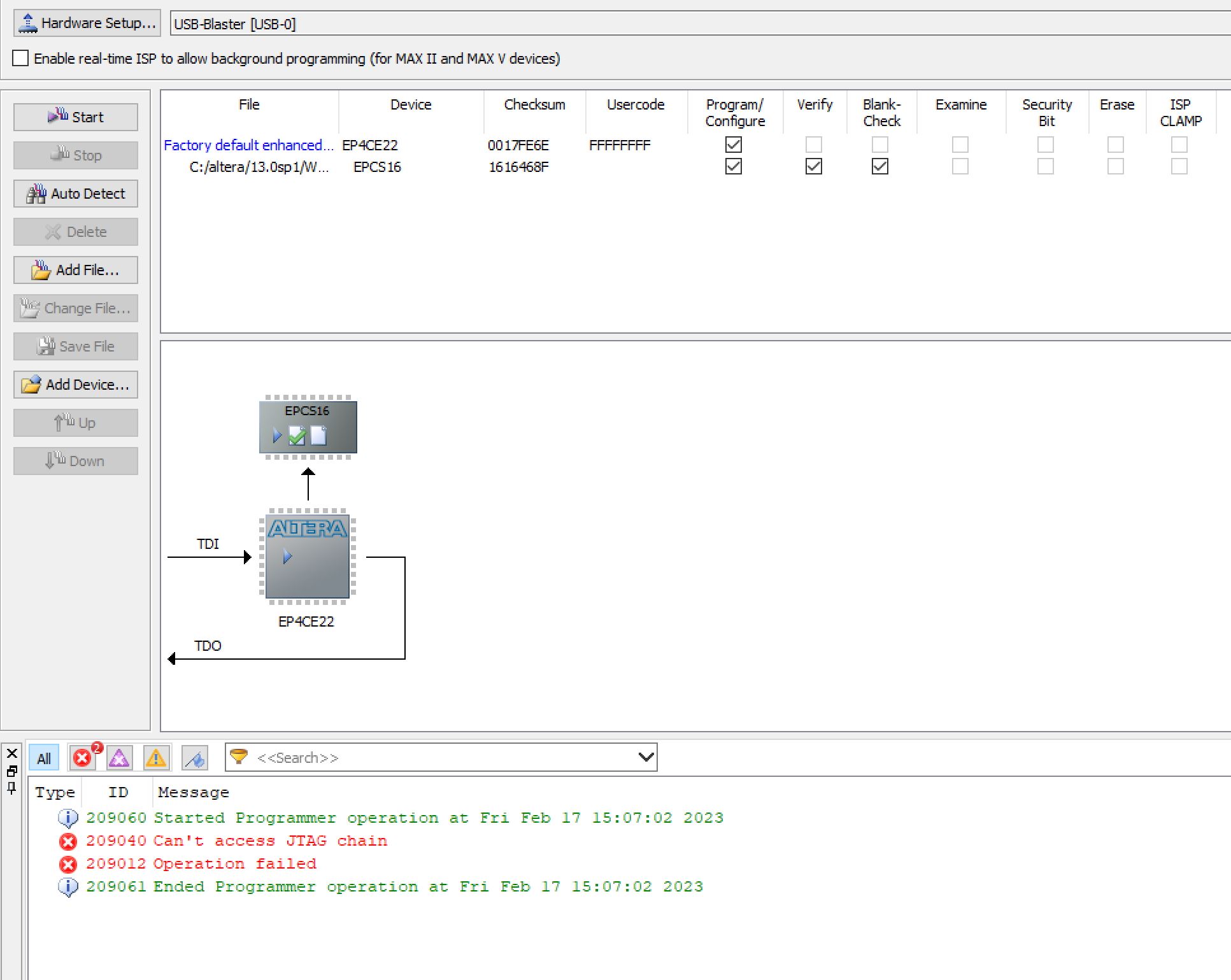Click checksum value 1616468F
The height and width of the screenshot is (980, 1231).
[x=518, y=167]
